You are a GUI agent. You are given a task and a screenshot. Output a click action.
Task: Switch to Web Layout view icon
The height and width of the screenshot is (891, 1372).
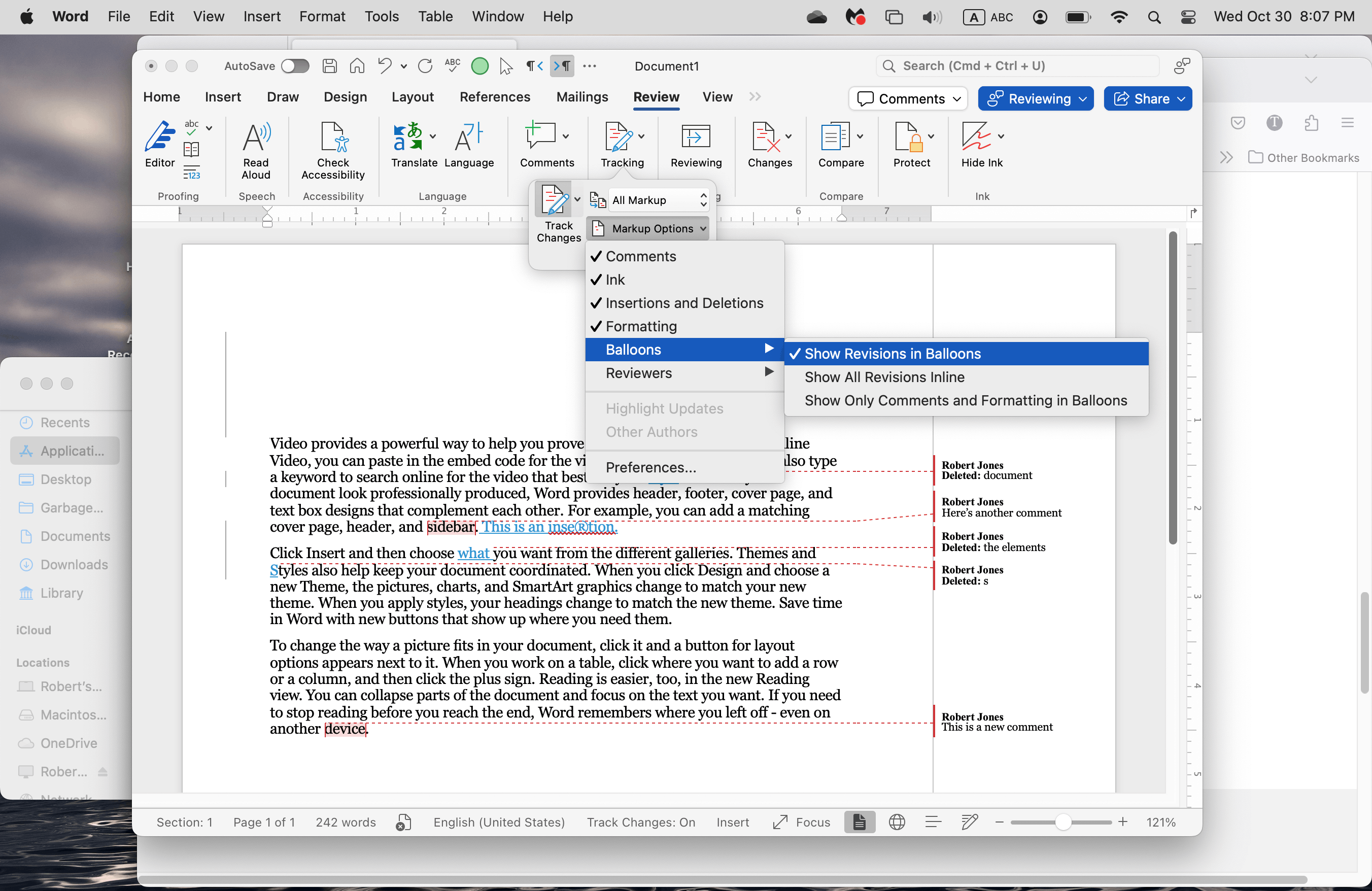point(897,823)
